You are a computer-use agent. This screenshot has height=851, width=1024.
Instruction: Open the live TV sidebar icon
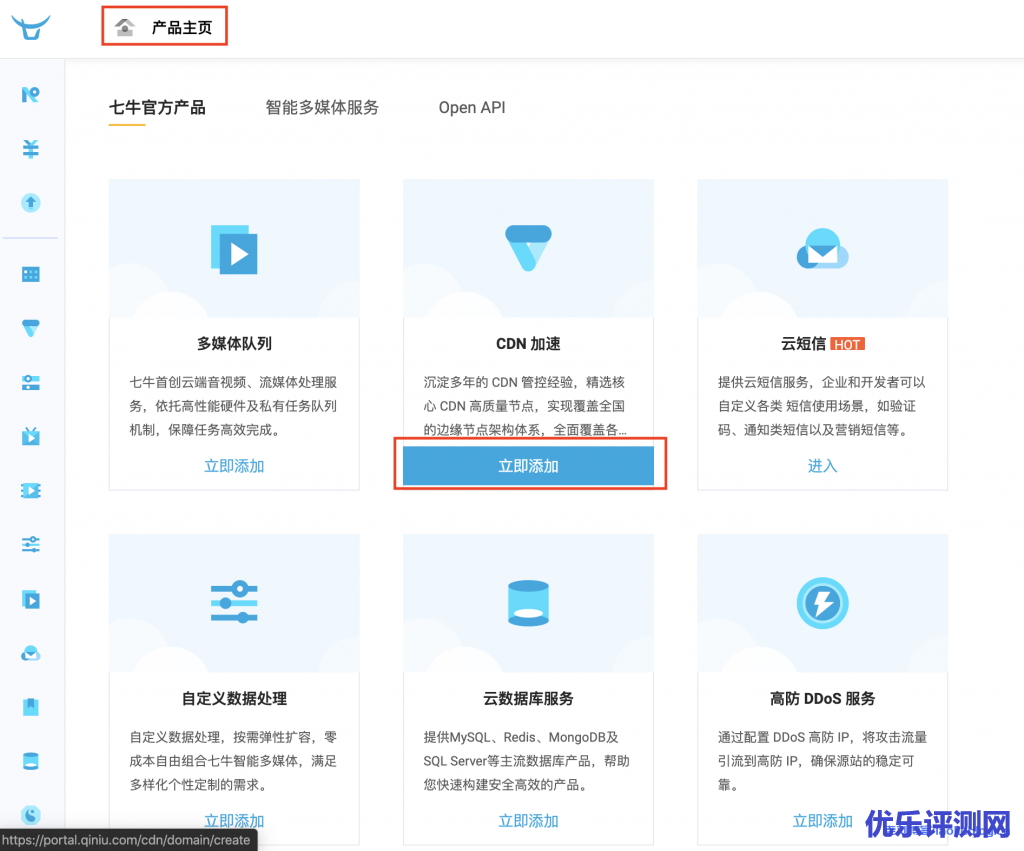point(31,436)
